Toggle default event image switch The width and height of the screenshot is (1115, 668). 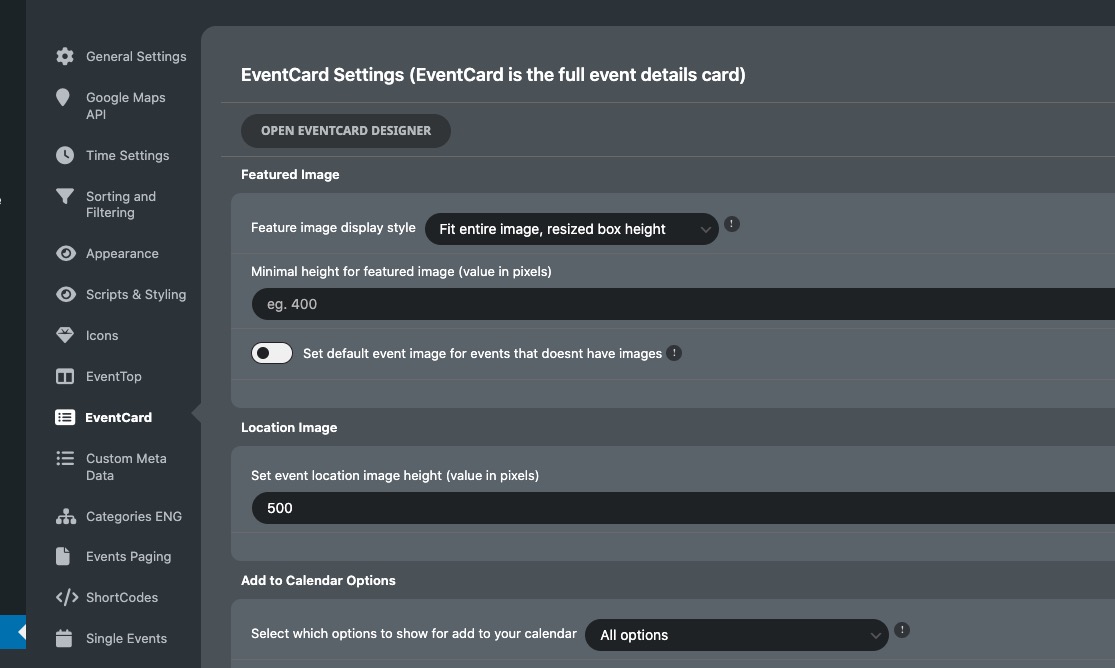pyautogui.click(x=272, y=353)
